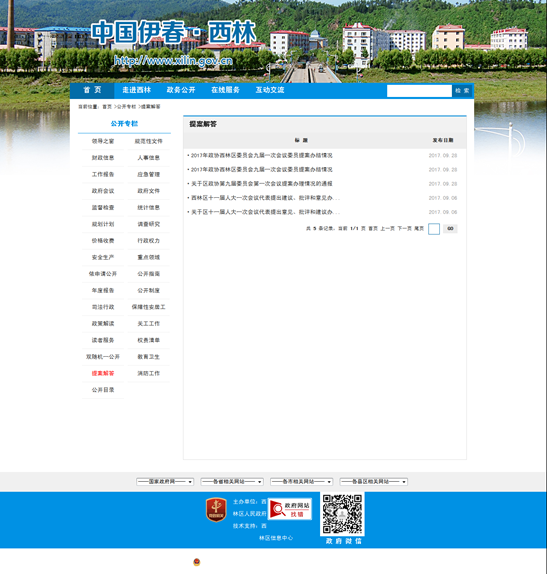
Task: Open the 互动交流 navigation item
Action: [x=270, y=90]
